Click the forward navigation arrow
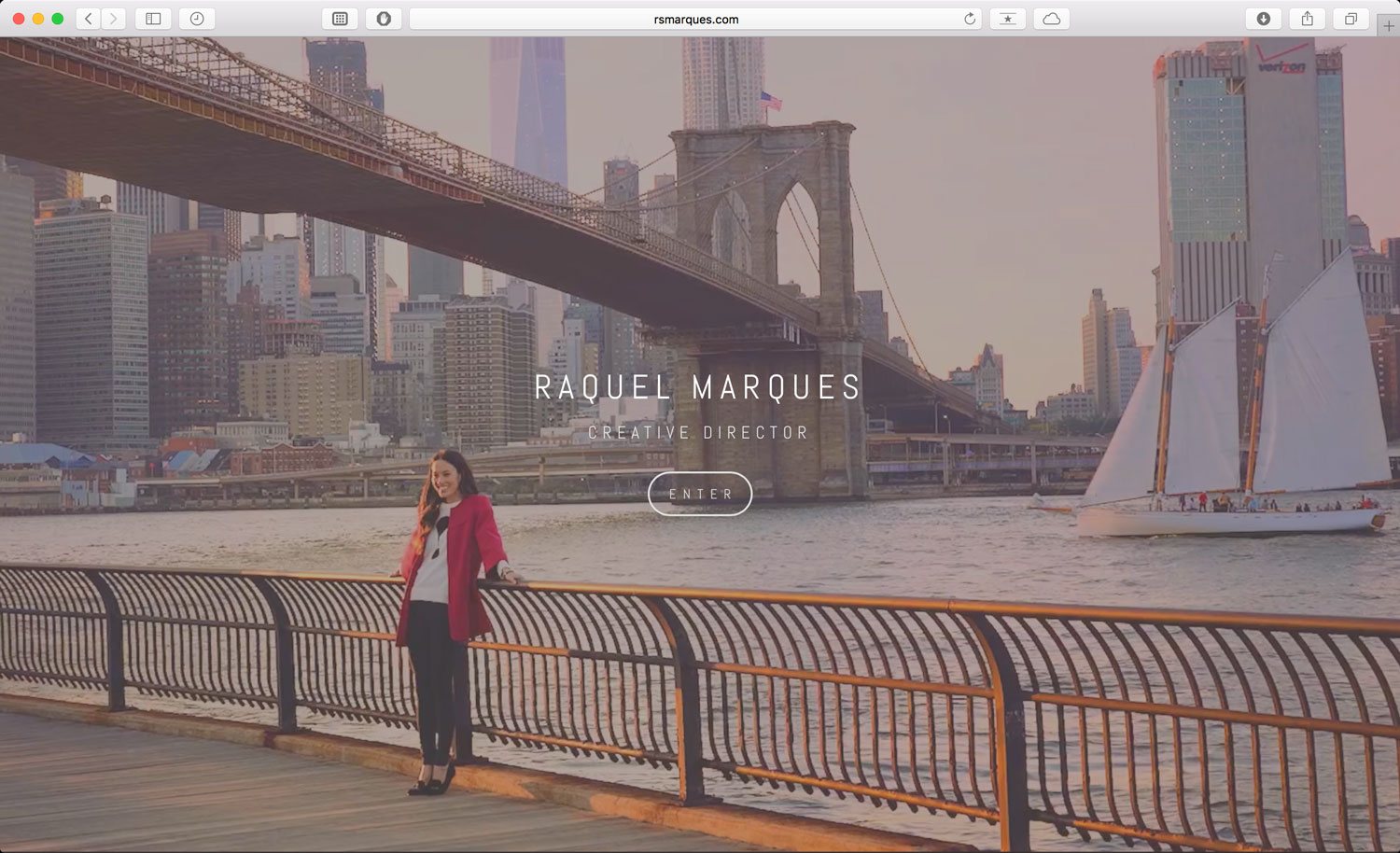 pos(113,19)
